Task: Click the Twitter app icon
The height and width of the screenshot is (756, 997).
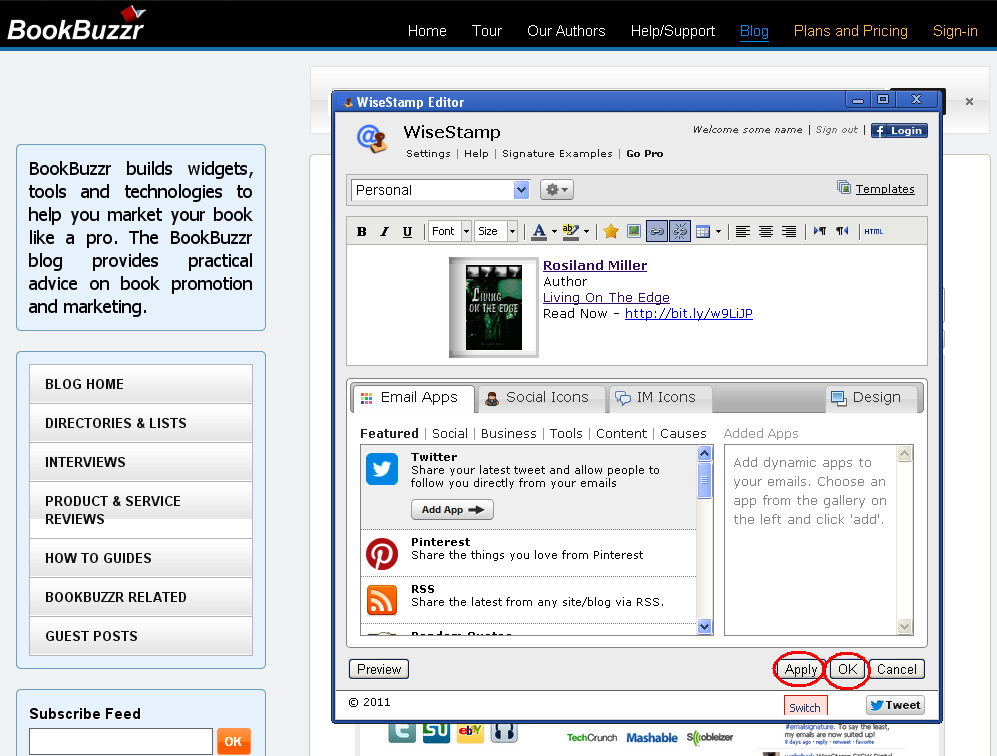Action: (382, 469)
